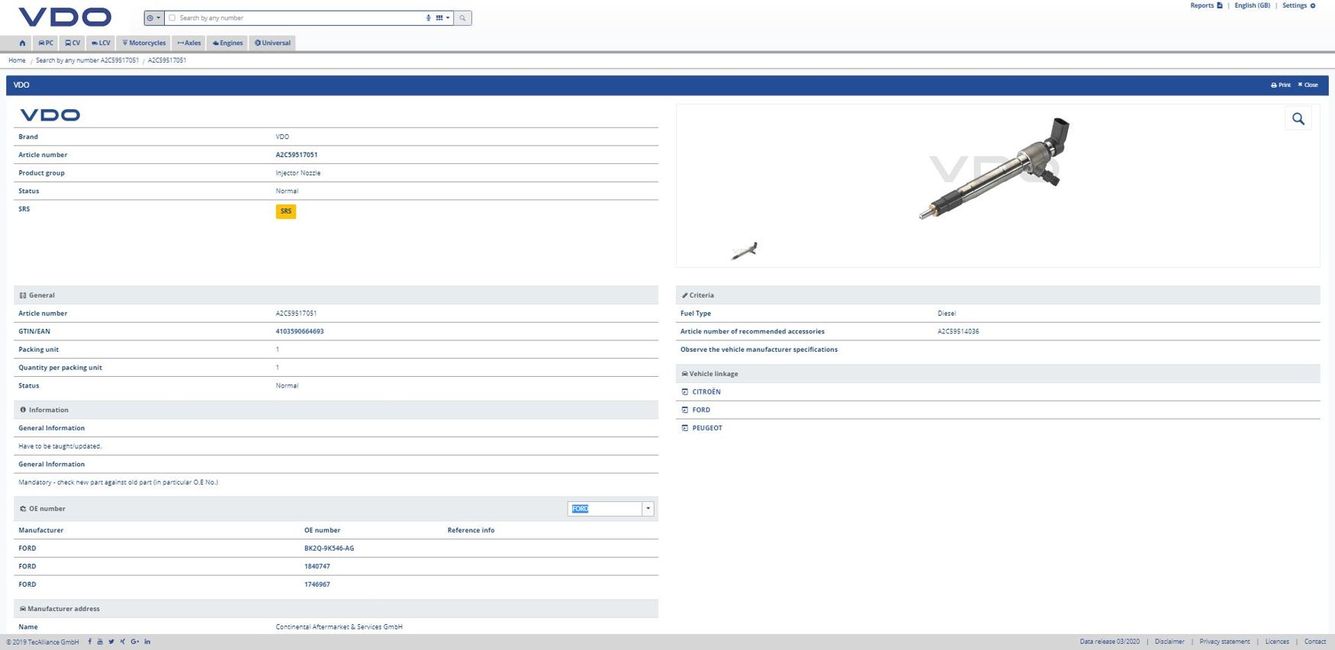Open Settings in the top right
The image size is (1335, 650).
(x=1299, y=6)
